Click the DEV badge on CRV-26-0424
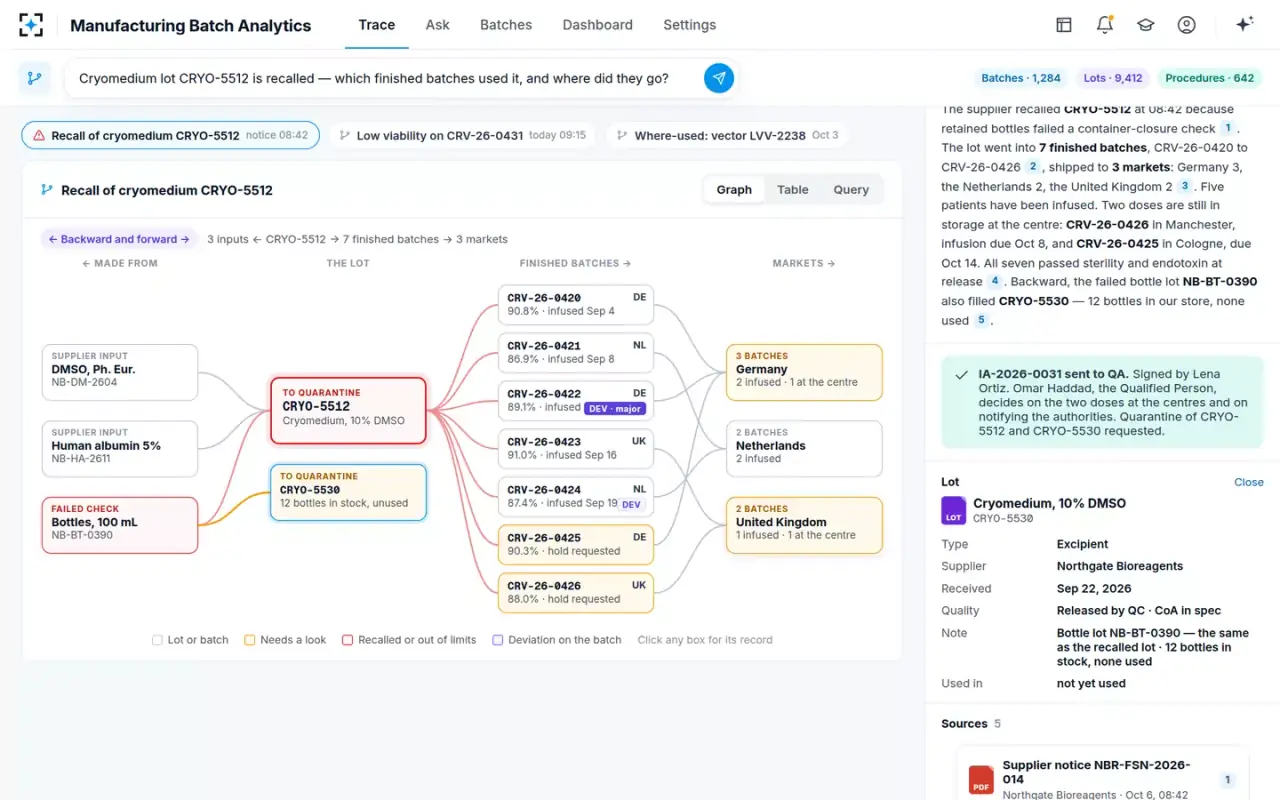1280x800 pixels. pos(631,504)
